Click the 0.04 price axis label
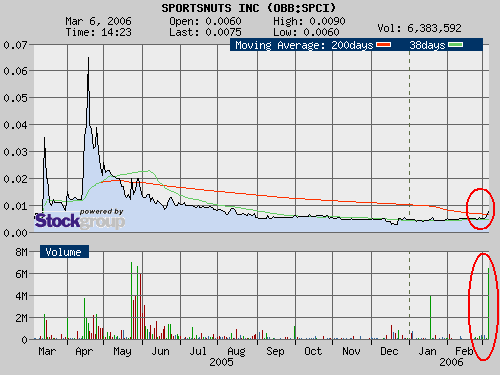500x375 pixels. pos(15,125)
